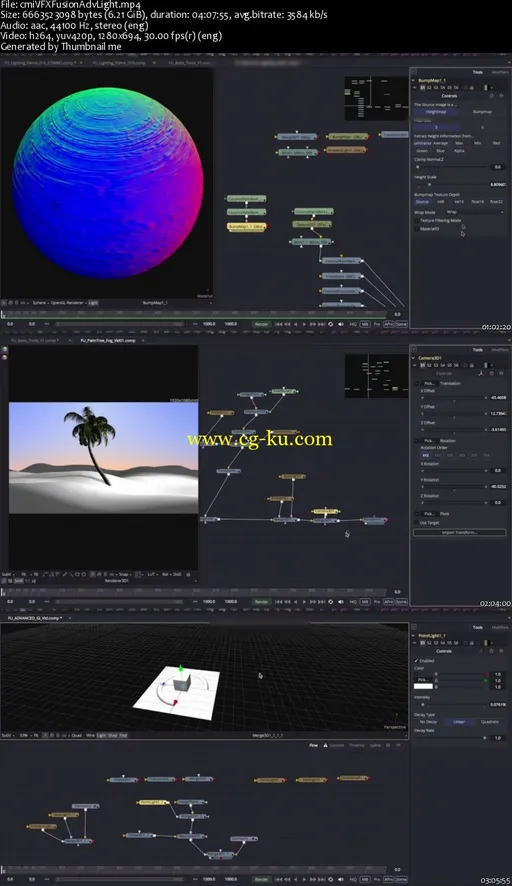Switch to the FU_PalmTree_Fog_Vid01.comp tab

click(x=108, y=341)
